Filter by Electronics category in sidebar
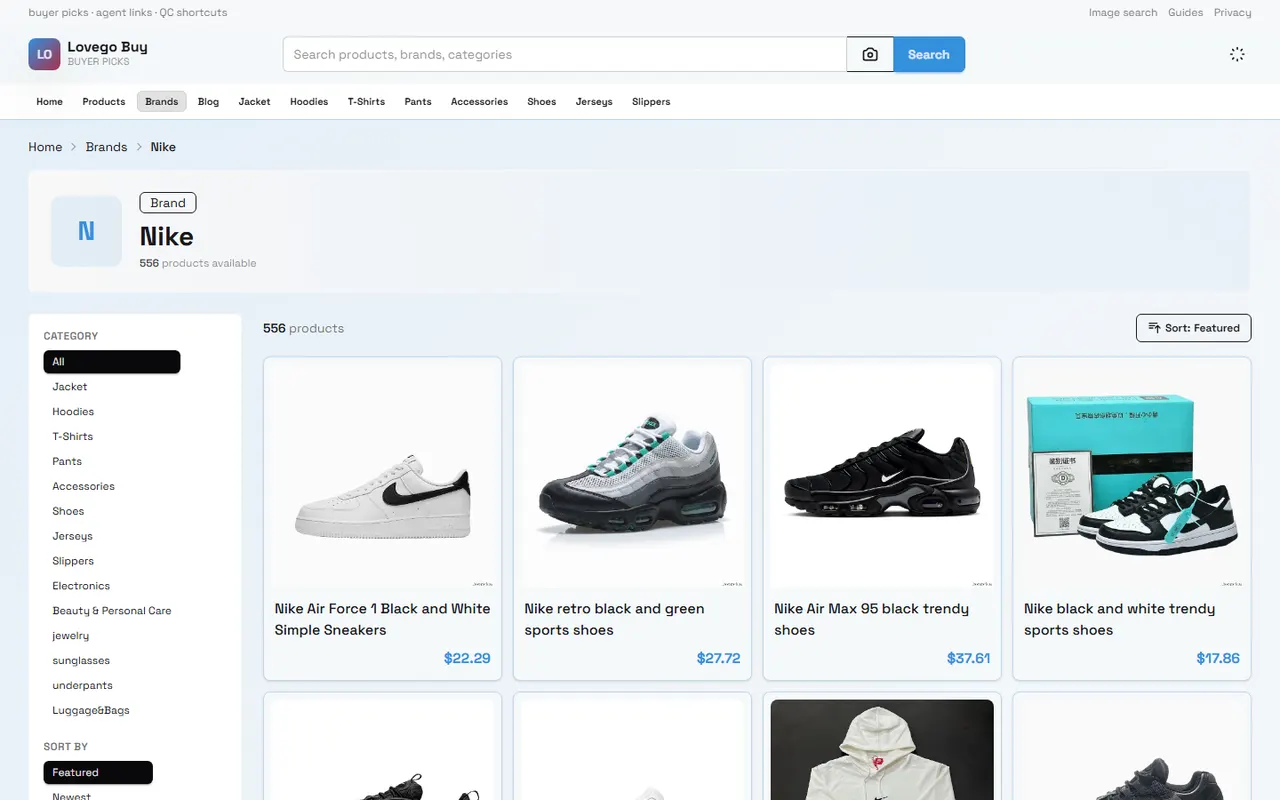 (81, 586)
